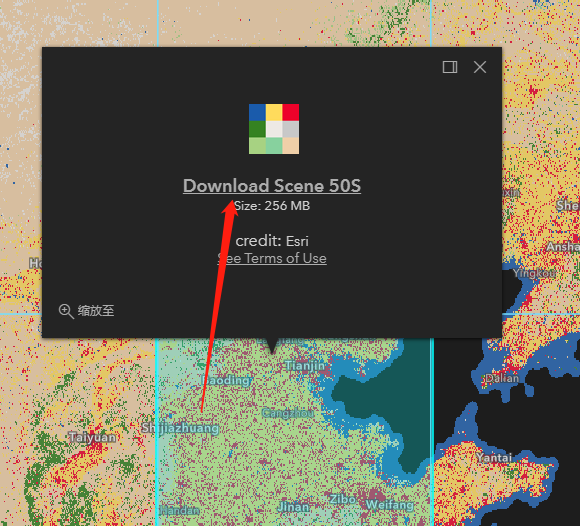Viewport: 580px width, 526px height.
Task: Click the Dalian city label
Action: [x=502, y=378]
